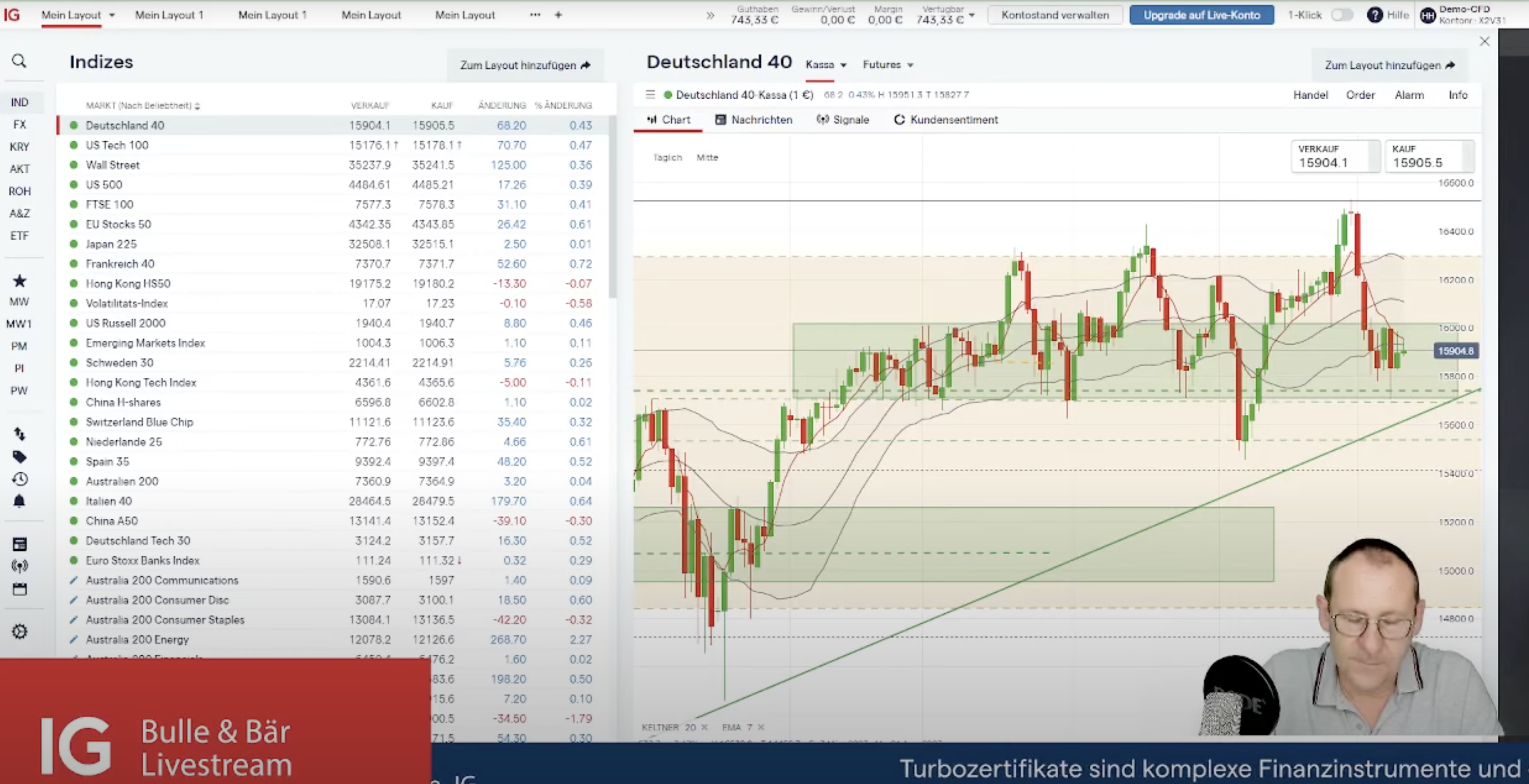Open the HH account avatar

[1427, 15]
